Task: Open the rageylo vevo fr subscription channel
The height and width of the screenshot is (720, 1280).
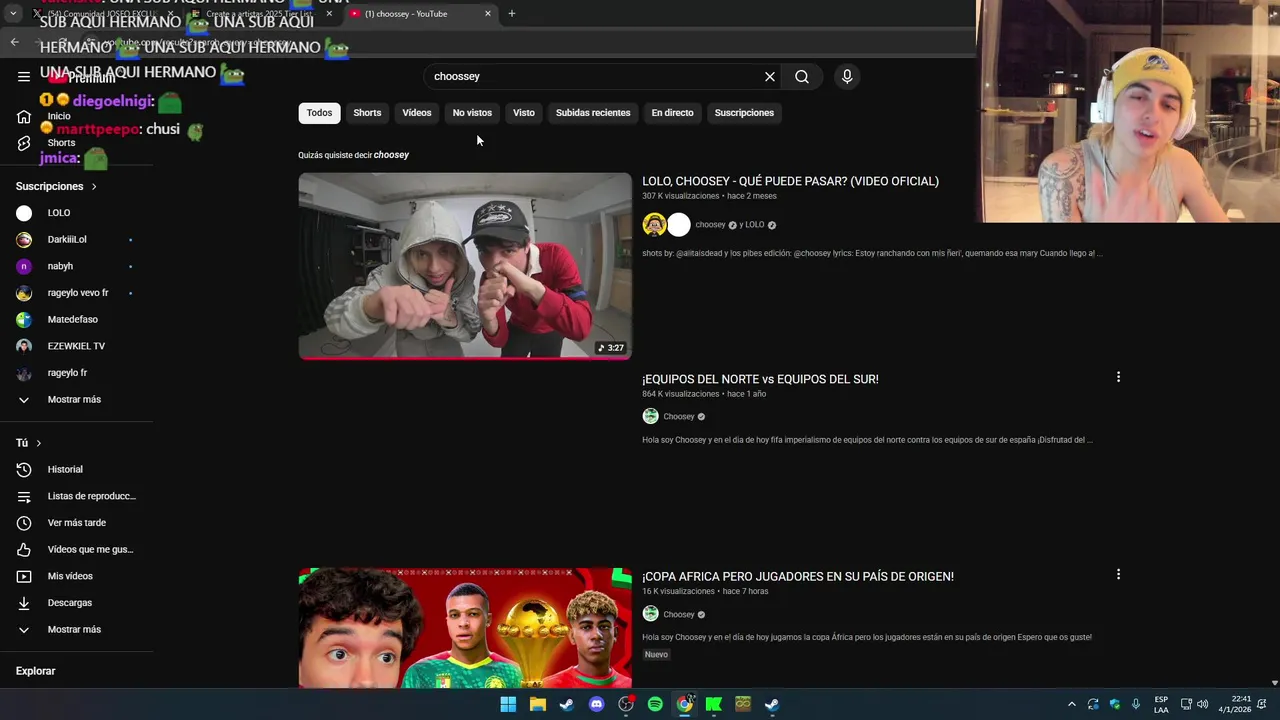Action: point(76,293)
